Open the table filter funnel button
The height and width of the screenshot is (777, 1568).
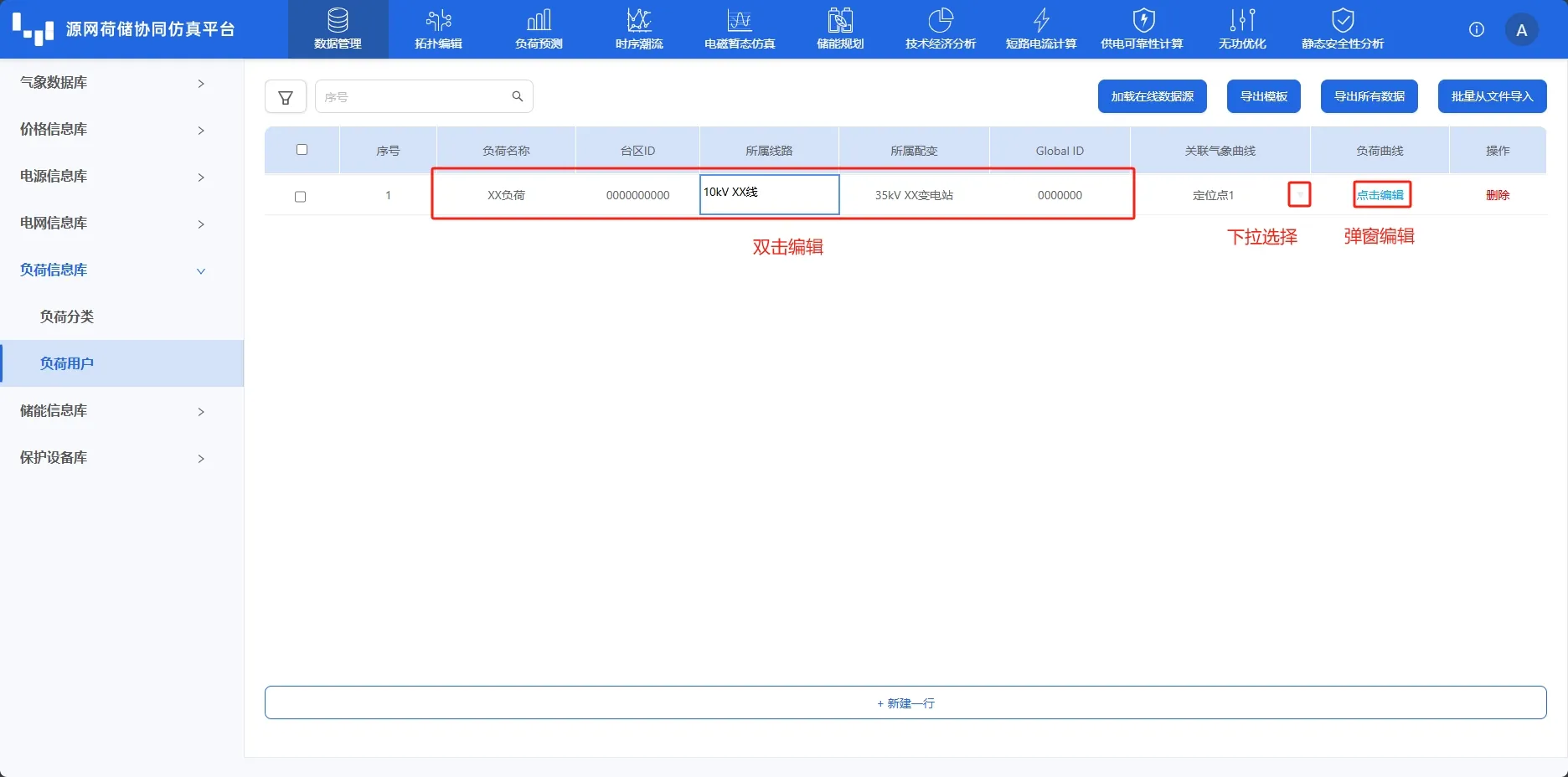coord(286,97)
